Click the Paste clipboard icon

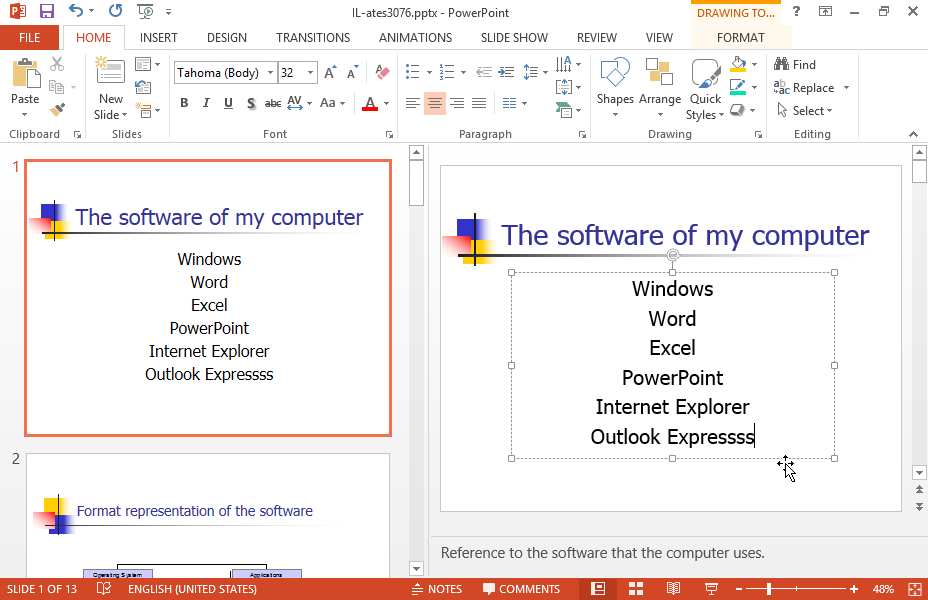tap(25, 75)
